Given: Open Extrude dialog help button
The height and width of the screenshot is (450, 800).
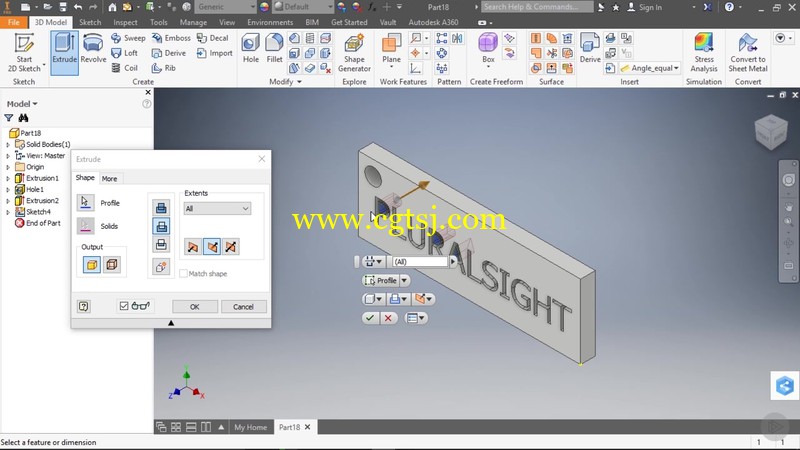Looking at the screenshot, I should tap(84, 306).
